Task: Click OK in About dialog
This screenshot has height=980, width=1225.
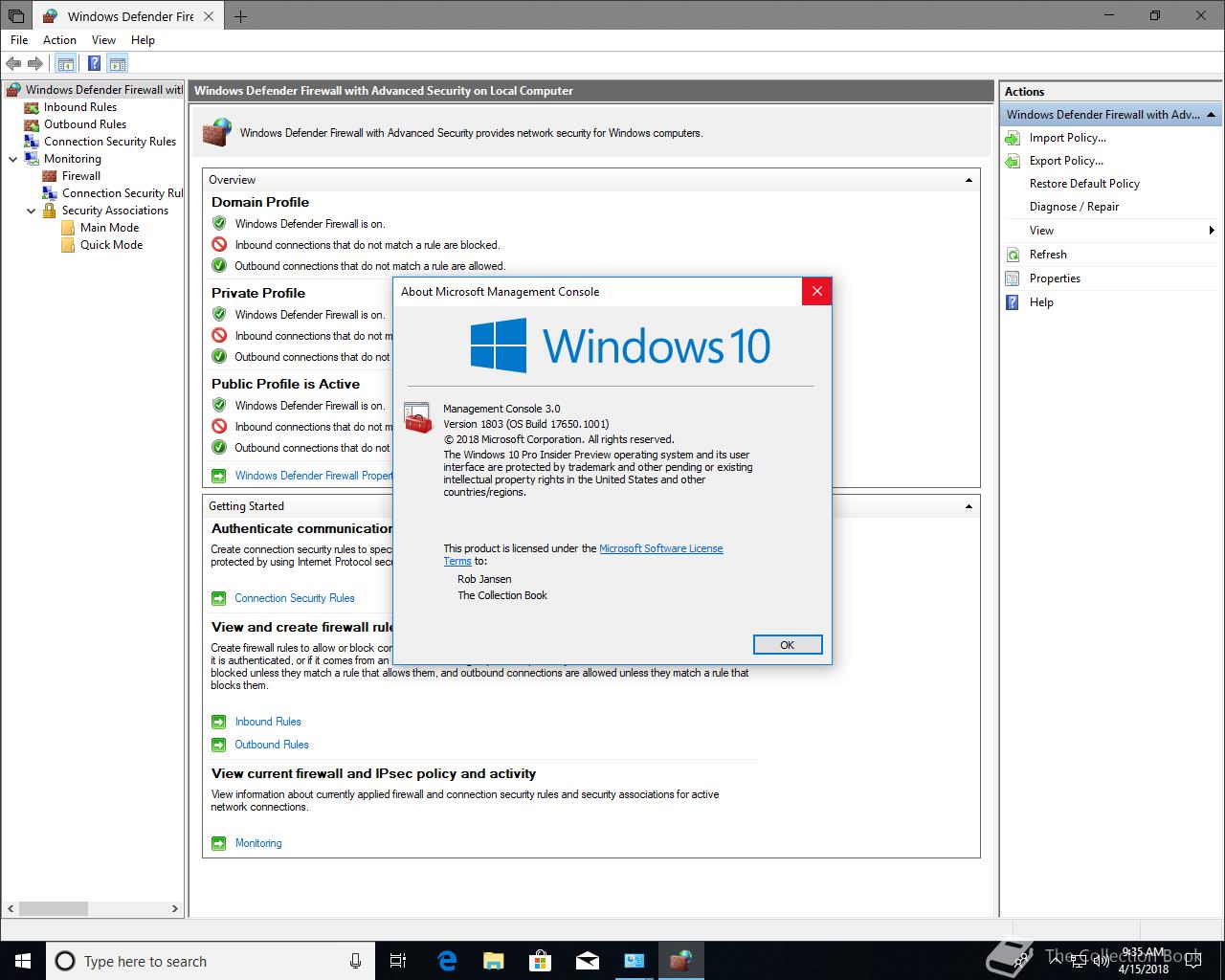Action: click(x=787, y=645)
